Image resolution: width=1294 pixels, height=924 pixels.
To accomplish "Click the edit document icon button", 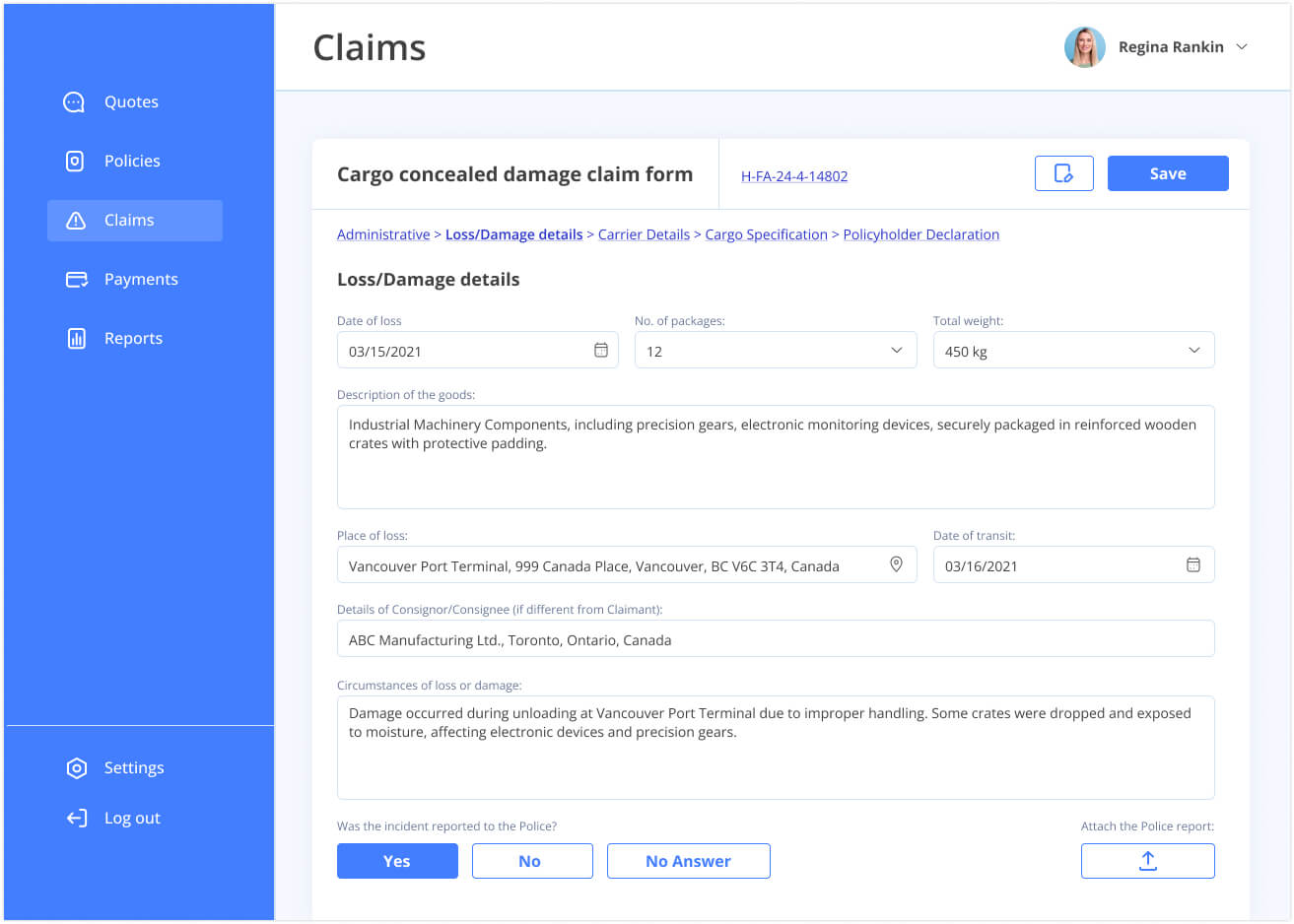I will pos(1063,173).
